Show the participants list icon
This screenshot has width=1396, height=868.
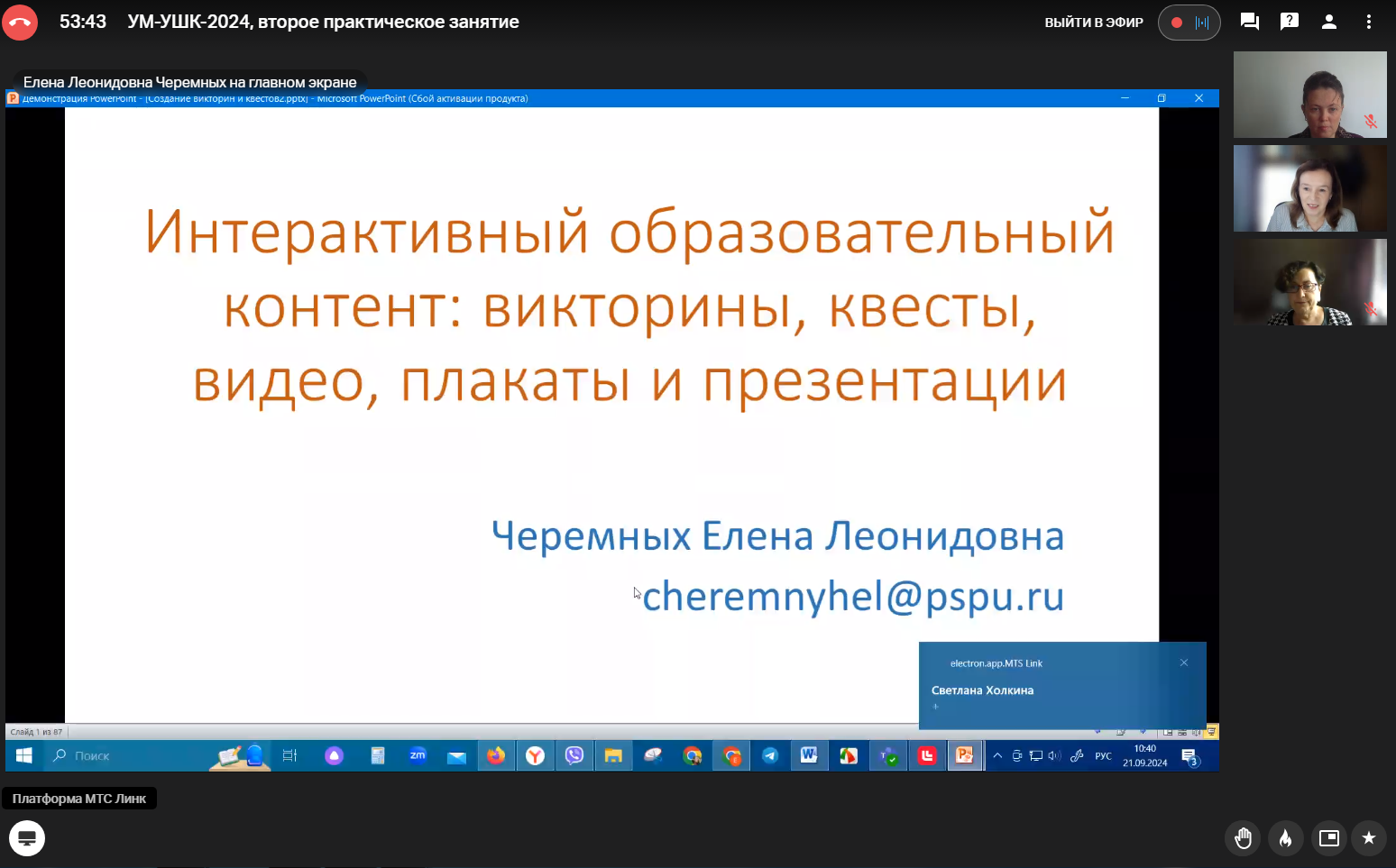[x=1329, y=22]
